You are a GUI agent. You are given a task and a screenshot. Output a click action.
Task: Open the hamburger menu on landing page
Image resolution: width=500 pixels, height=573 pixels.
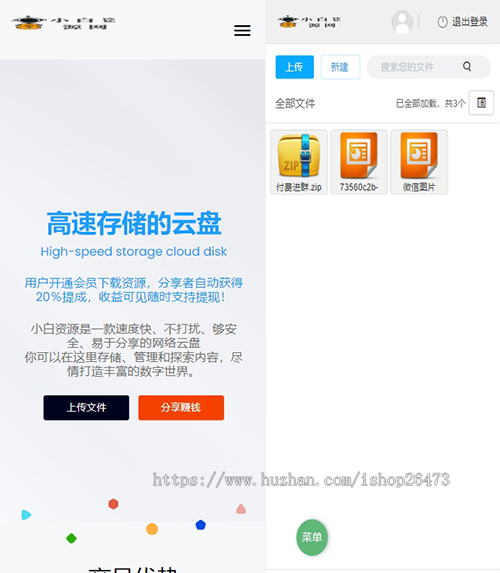click(x=242, y=30)
